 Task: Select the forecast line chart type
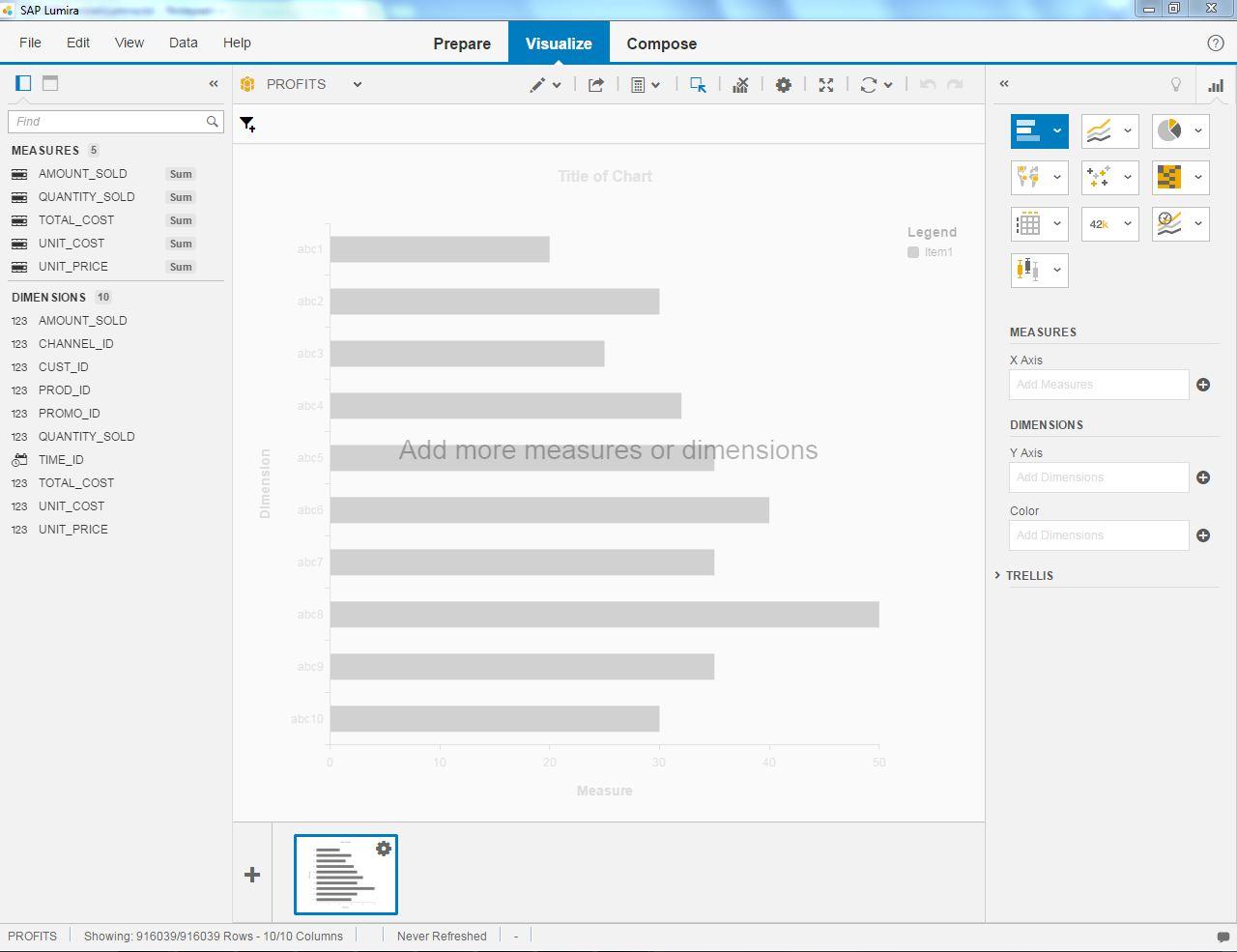1169,223
